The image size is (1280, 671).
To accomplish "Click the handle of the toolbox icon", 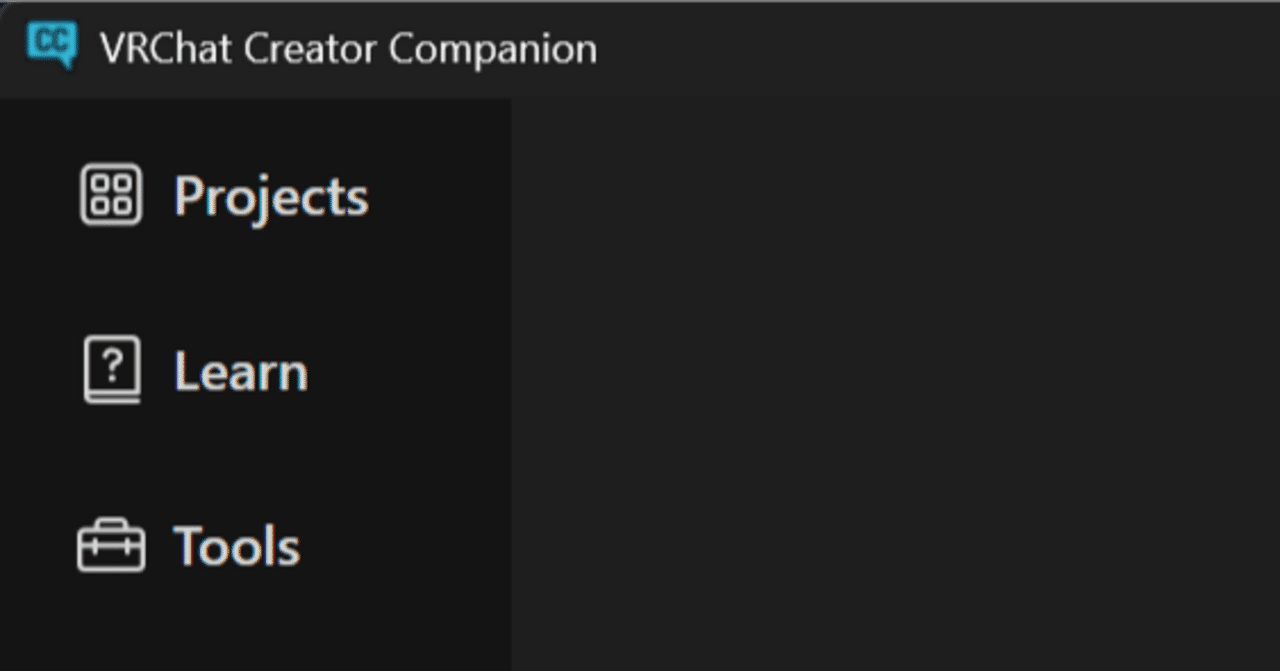I will [111, 525].
